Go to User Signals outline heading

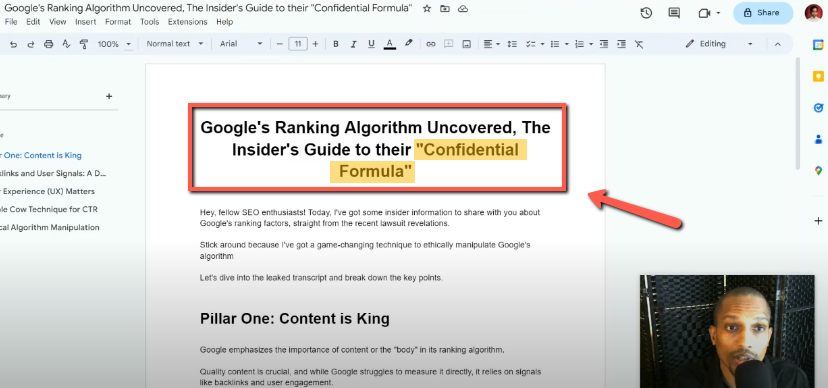(x=53, y=173)
